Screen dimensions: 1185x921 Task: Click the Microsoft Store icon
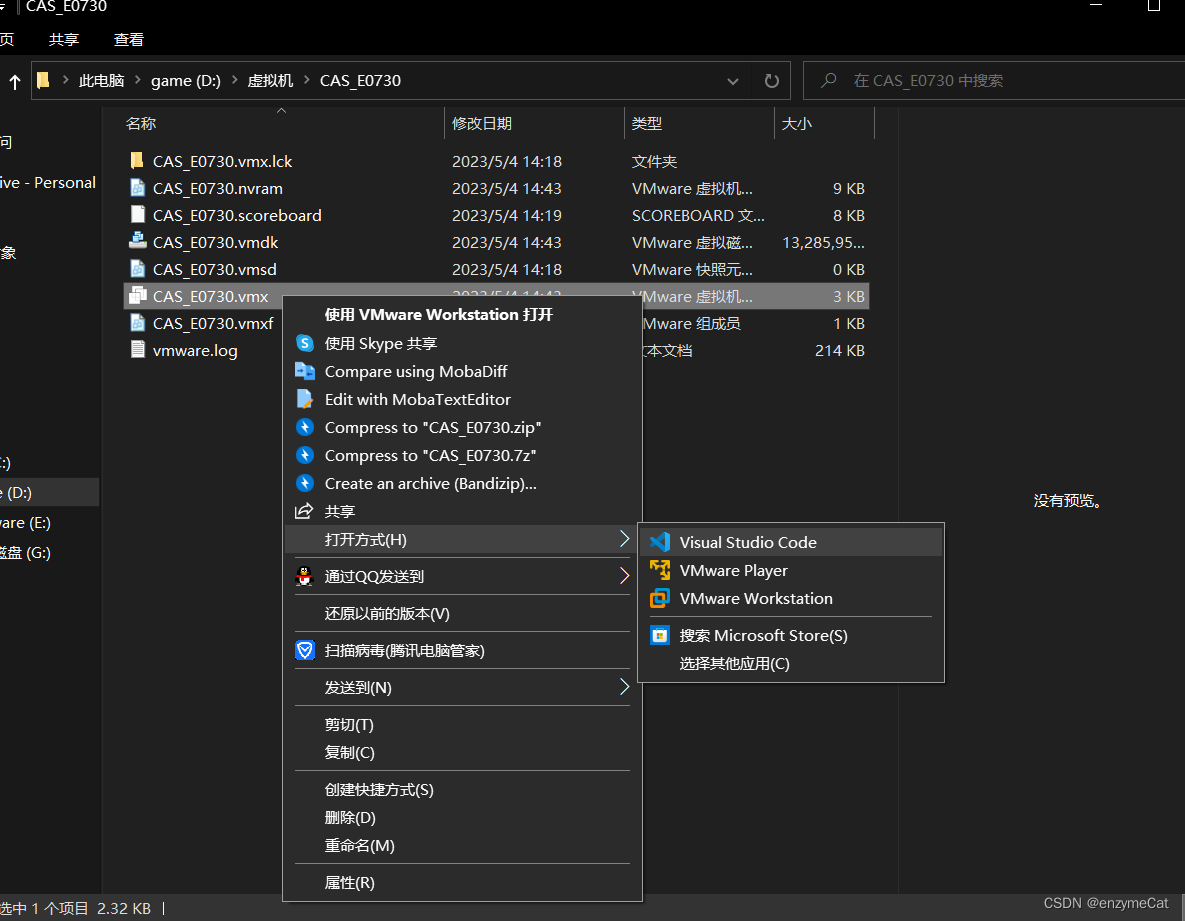660,635
